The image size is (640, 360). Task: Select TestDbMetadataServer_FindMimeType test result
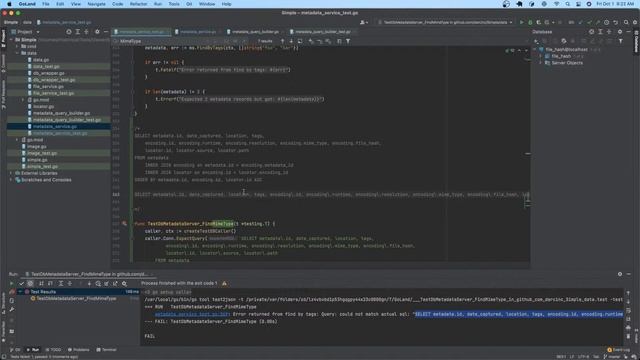76,299
